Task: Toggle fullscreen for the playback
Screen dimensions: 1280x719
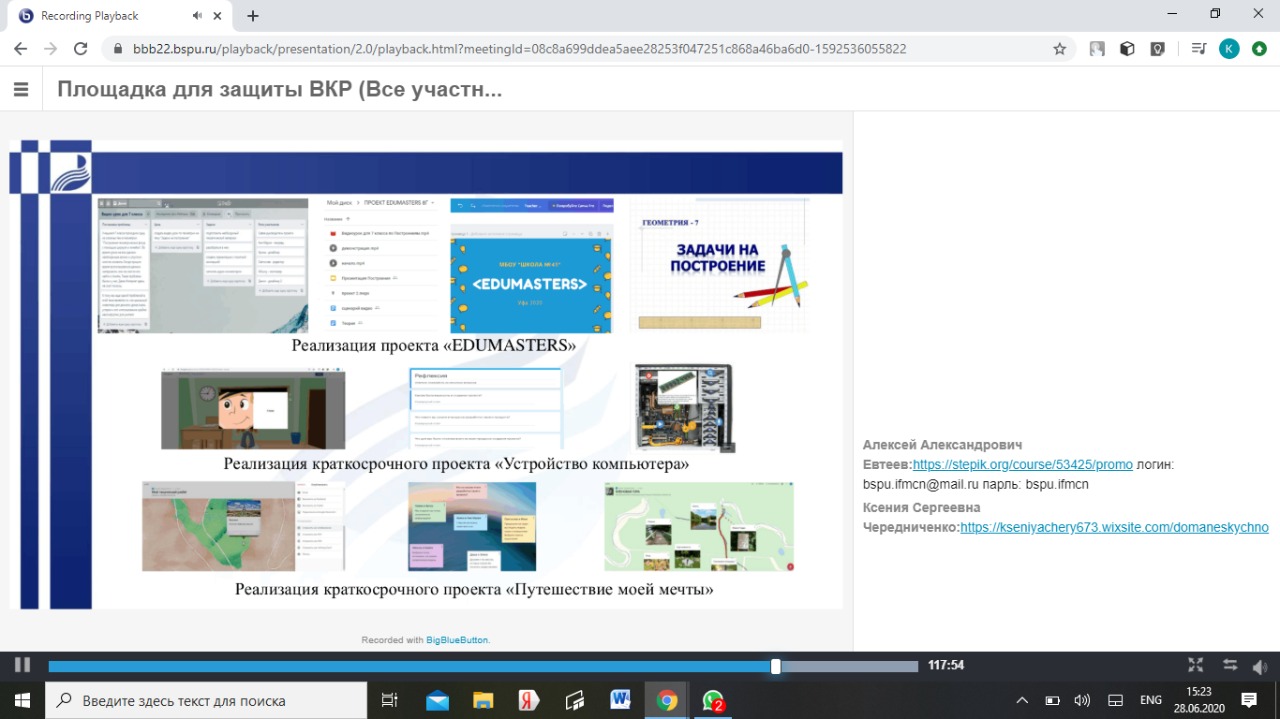Action: tap(1195, 665)
